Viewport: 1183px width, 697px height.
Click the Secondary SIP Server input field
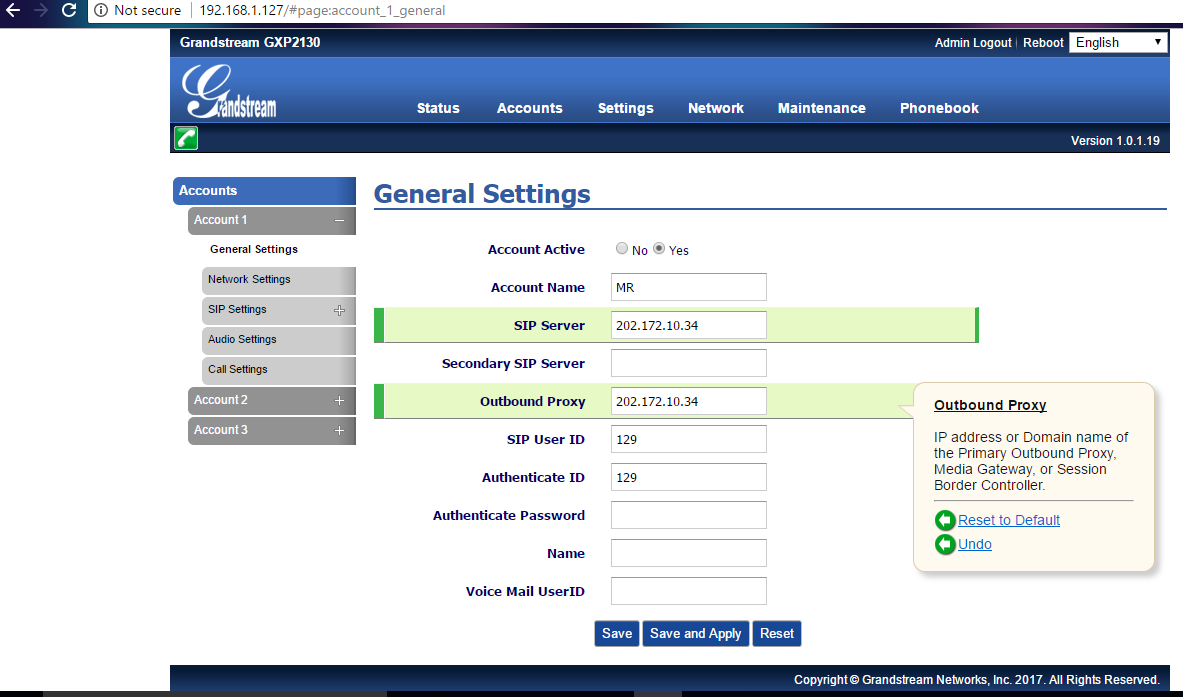[688, 362]
